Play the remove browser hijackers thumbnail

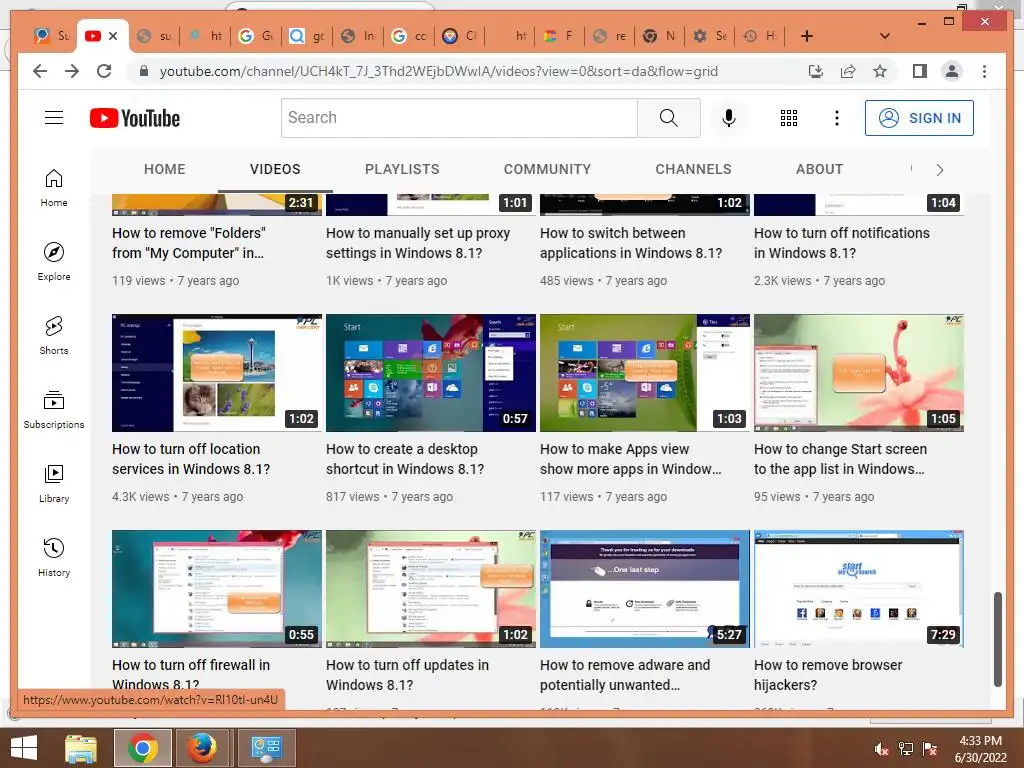[859, 588]
